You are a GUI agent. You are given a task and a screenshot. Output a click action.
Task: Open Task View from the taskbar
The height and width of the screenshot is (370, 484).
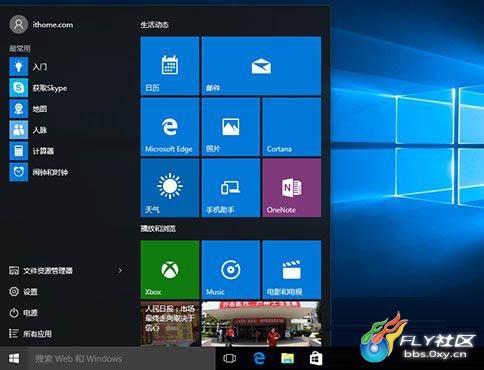(229, 359)
